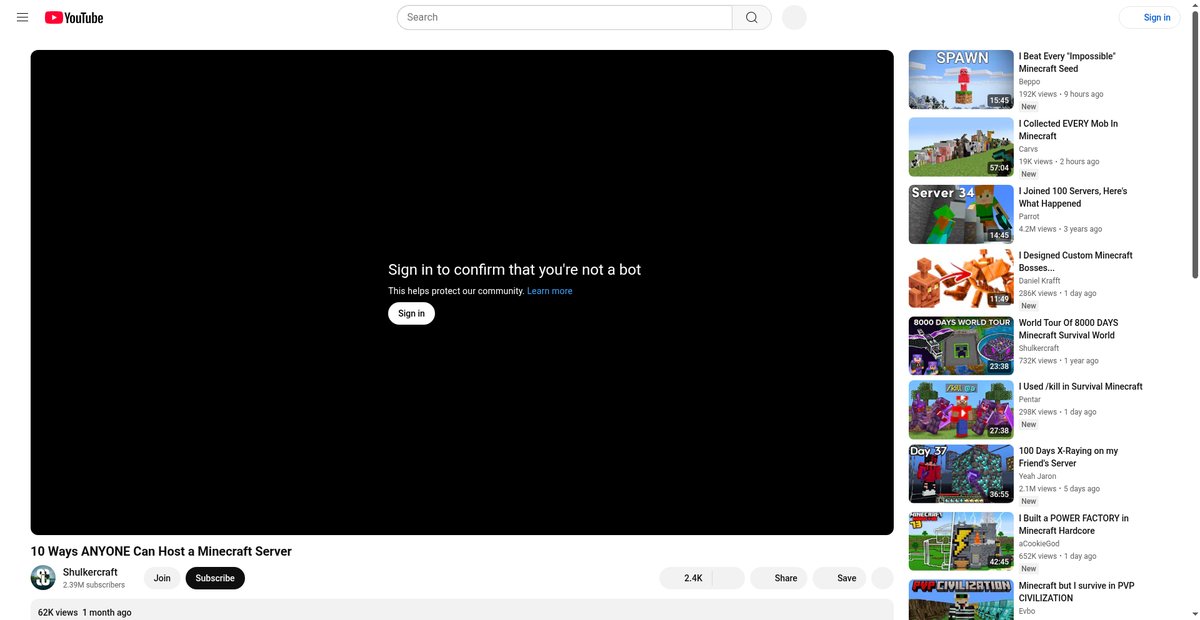Share this video
1200x620 pixels.
tap(779, 578)
